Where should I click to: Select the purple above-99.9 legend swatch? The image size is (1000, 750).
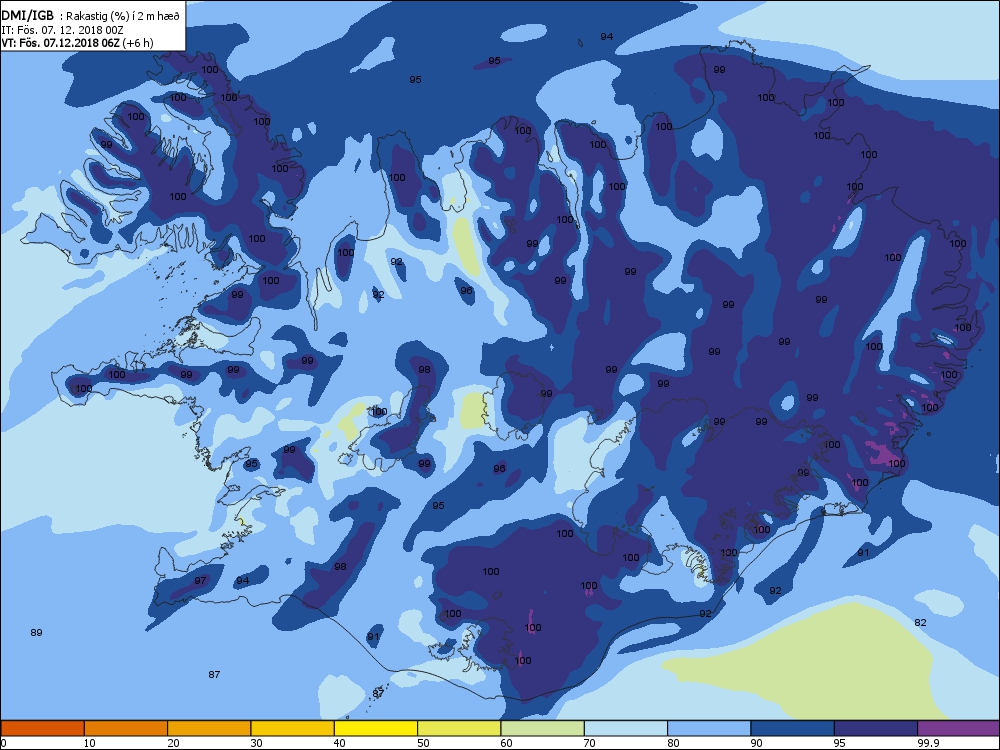(959, 728)
